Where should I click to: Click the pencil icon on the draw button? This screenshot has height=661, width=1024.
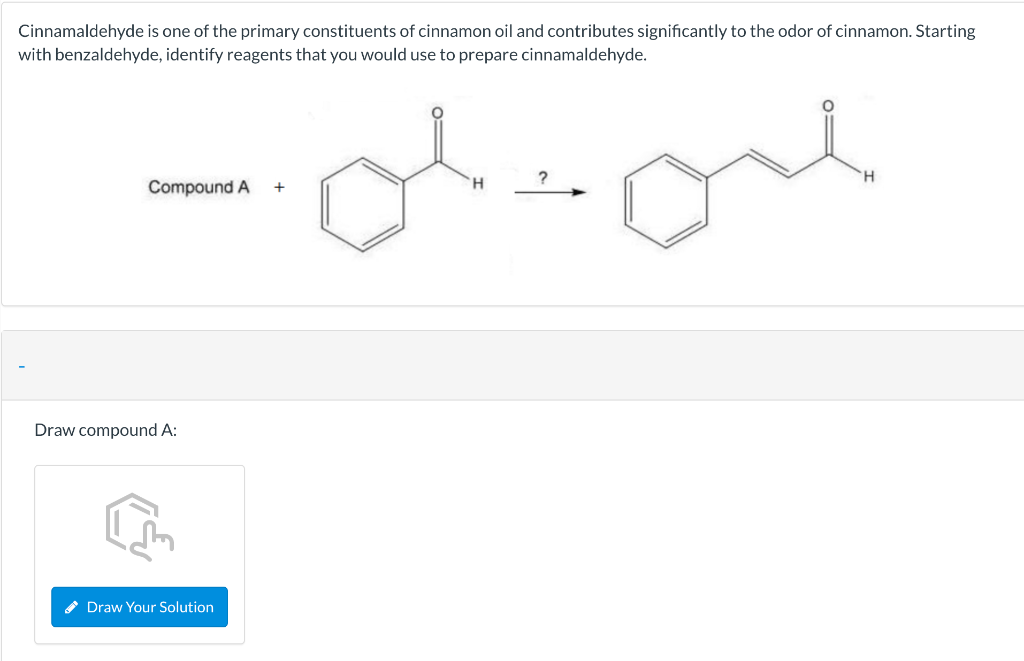[x=72, y=607]
